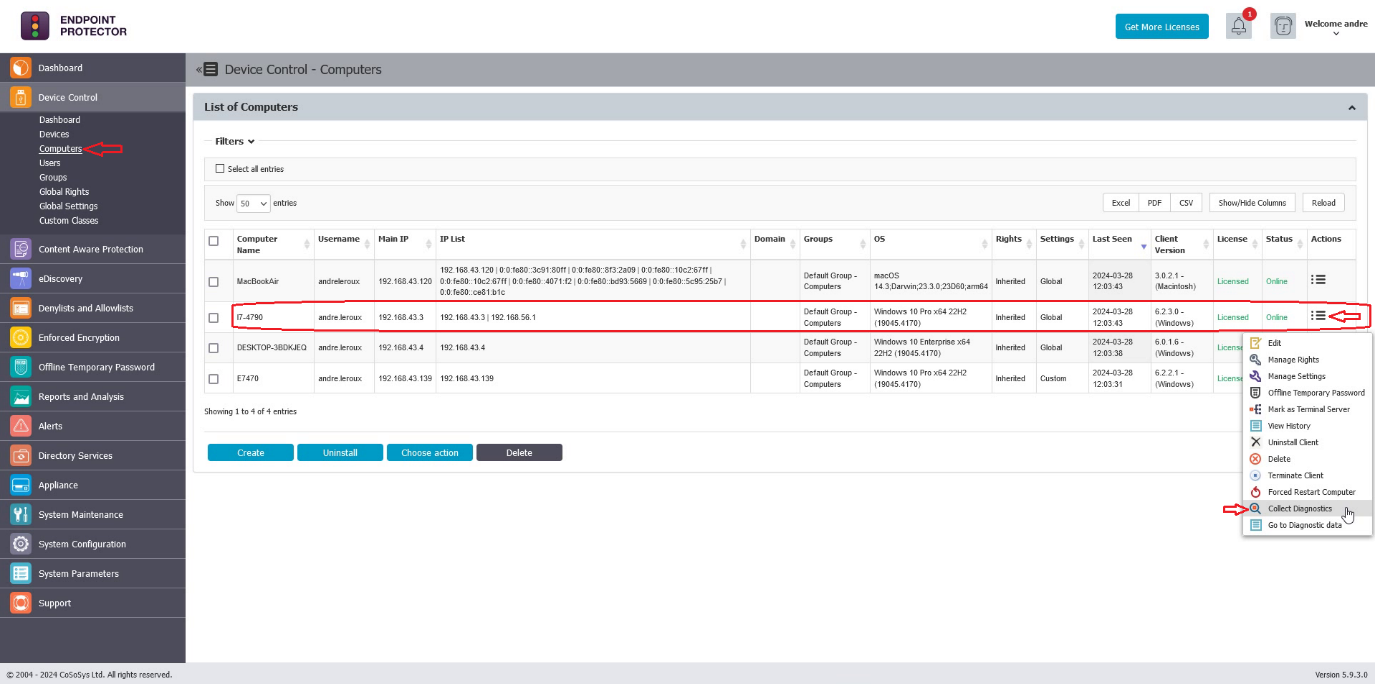The width and height of the screenshot is (1375, 684).
Task: Open the Show entries count dropdown
Action: tap(253, 203)
